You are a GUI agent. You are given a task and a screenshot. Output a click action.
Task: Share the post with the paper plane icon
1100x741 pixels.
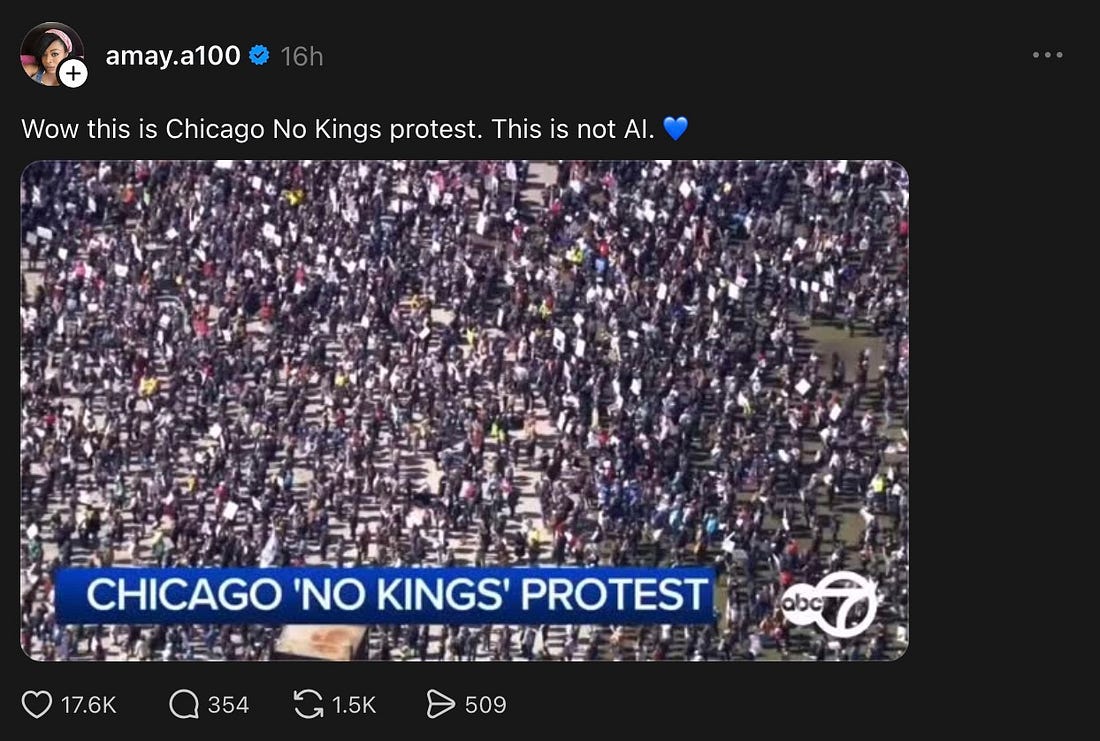point(441,705)
